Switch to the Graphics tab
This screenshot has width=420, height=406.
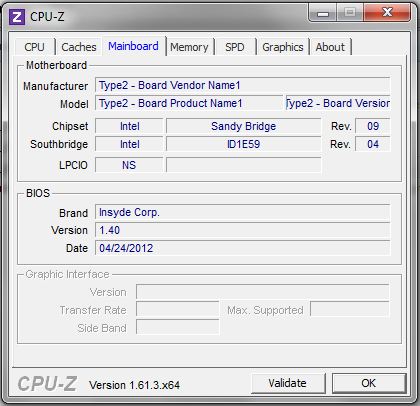(x=283, y=47)
